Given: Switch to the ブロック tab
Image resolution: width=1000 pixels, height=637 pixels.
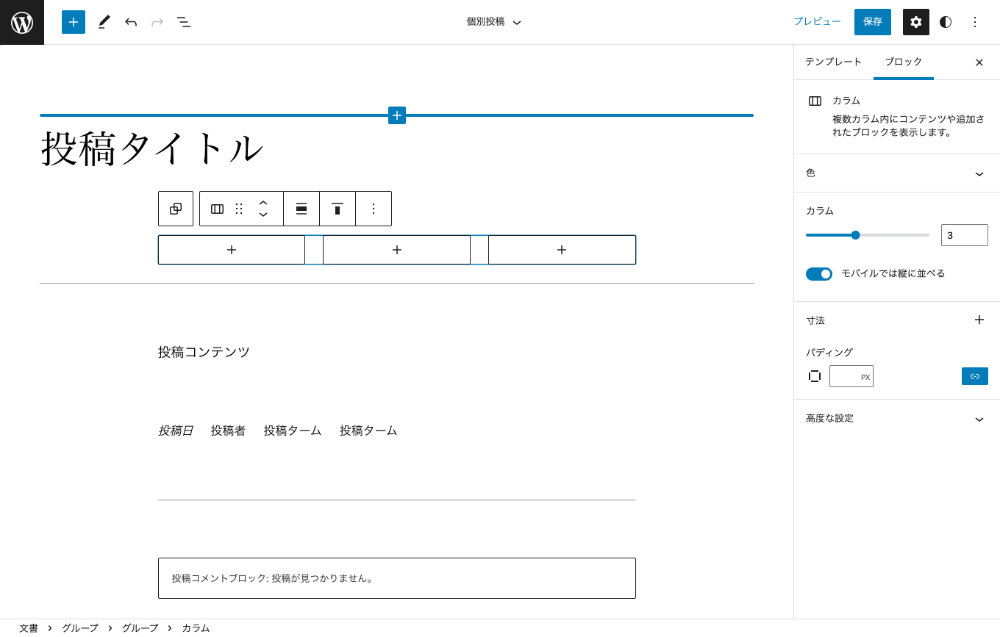Looking at the screenshot, I should click(x=903, y=62).
